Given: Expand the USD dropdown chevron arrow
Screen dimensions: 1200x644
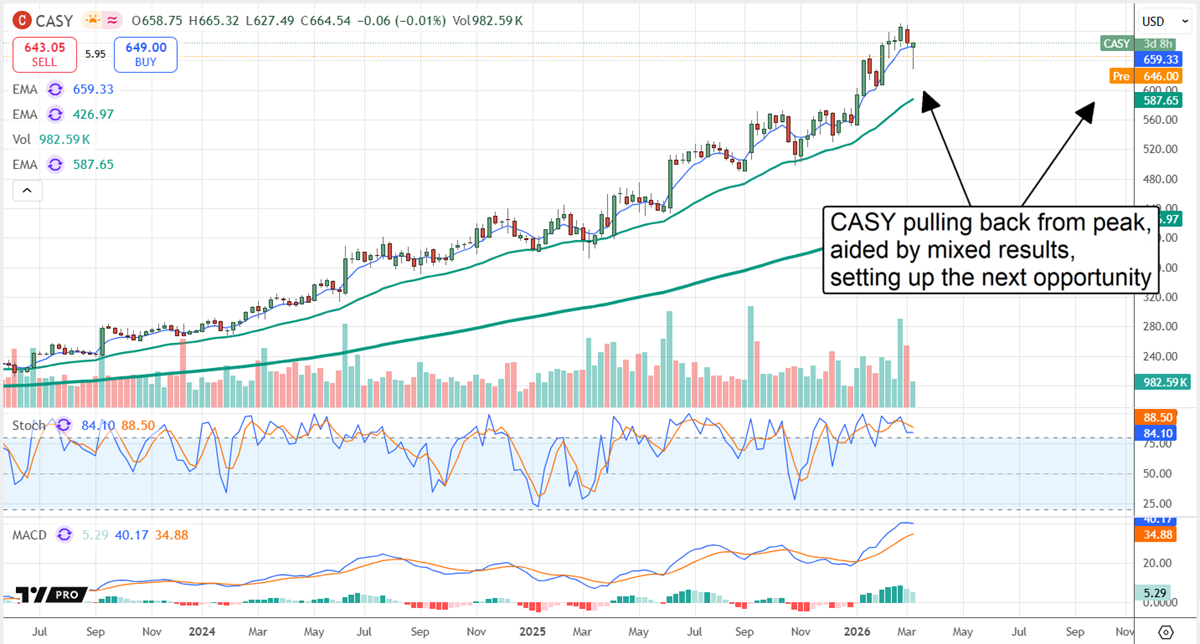Looking at the screenshot, I should 1185,21.
